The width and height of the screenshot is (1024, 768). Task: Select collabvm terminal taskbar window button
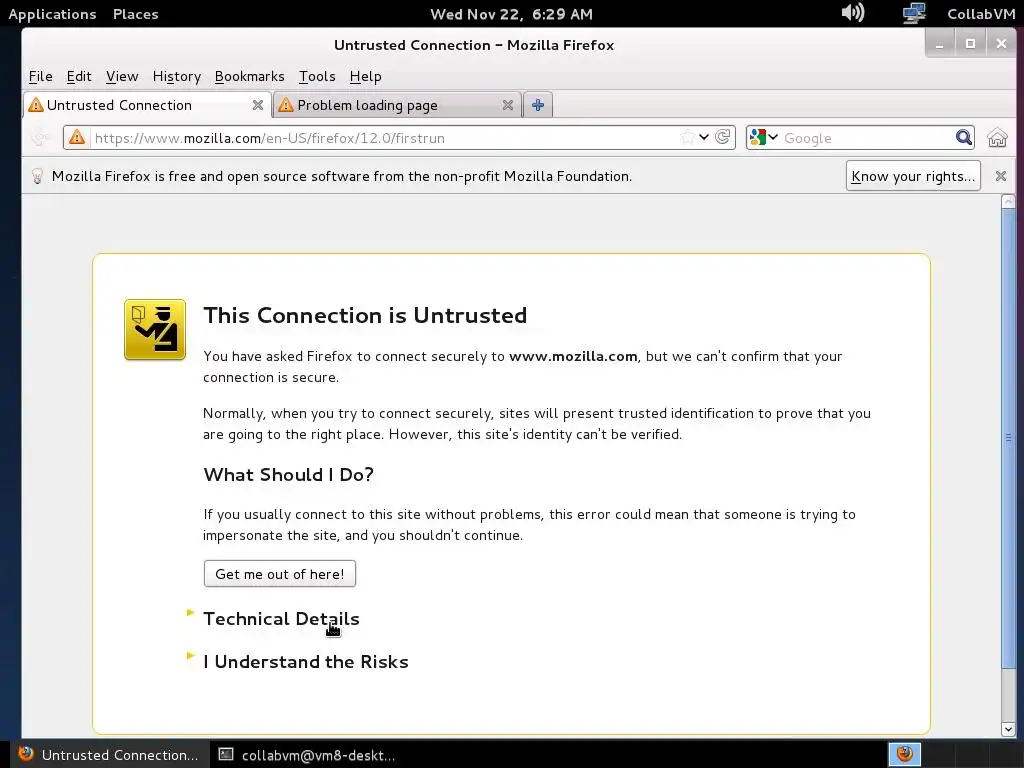click(308, 755)
